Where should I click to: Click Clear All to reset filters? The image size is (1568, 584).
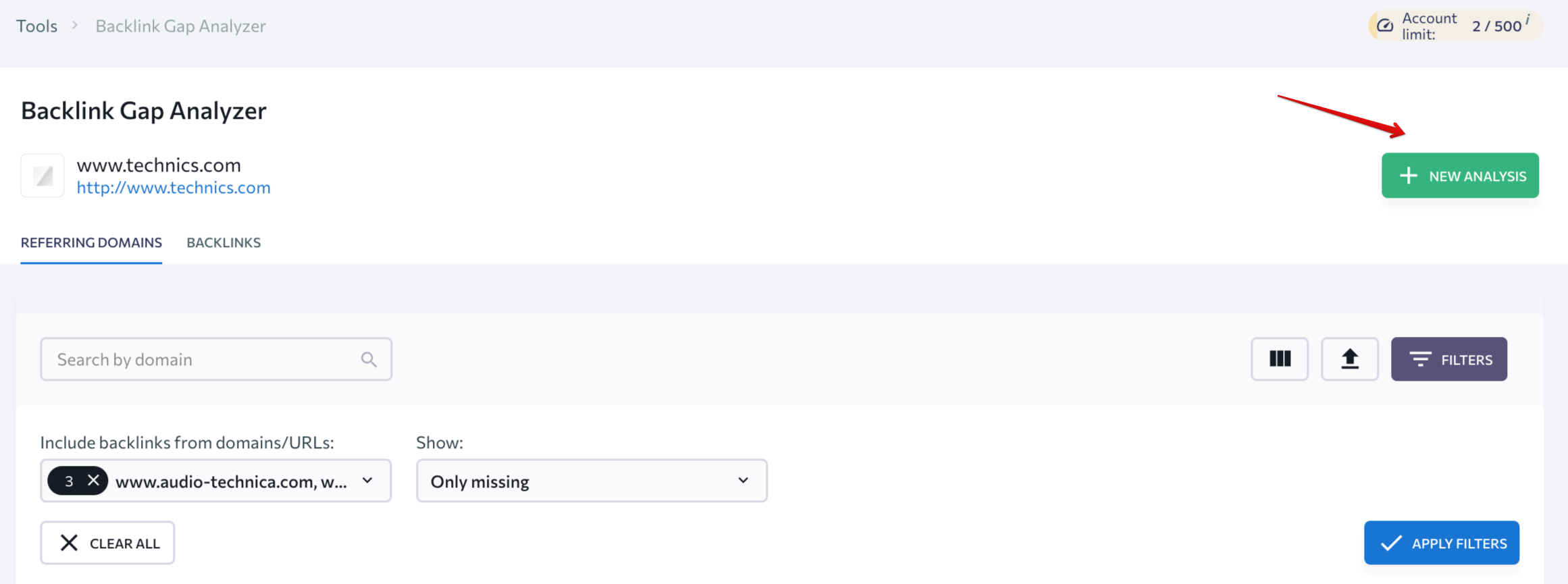(x=107, y=543)
